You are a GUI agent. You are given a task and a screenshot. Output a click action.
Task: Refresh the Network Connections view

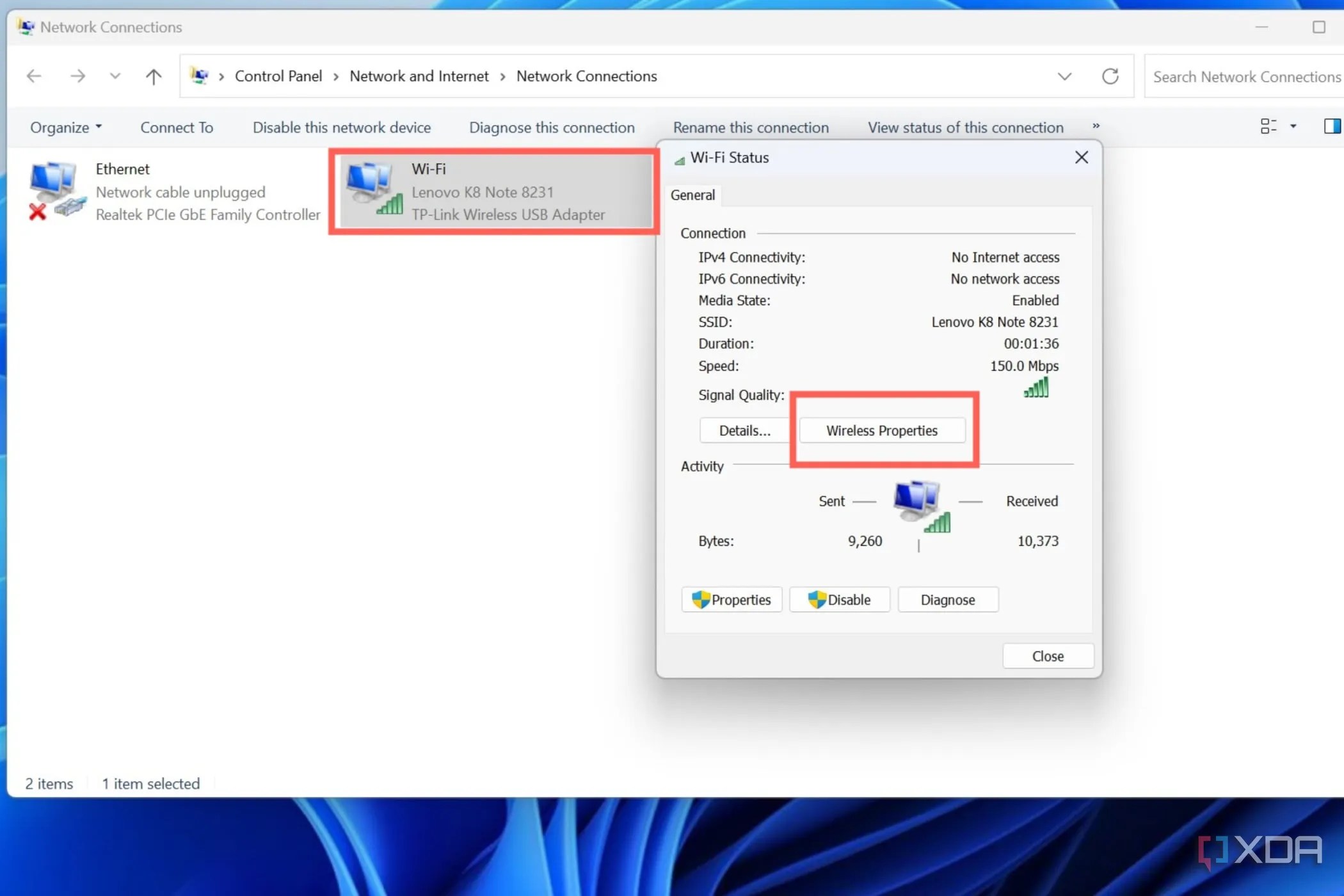pyautogui.click(x=1110, y=76)
